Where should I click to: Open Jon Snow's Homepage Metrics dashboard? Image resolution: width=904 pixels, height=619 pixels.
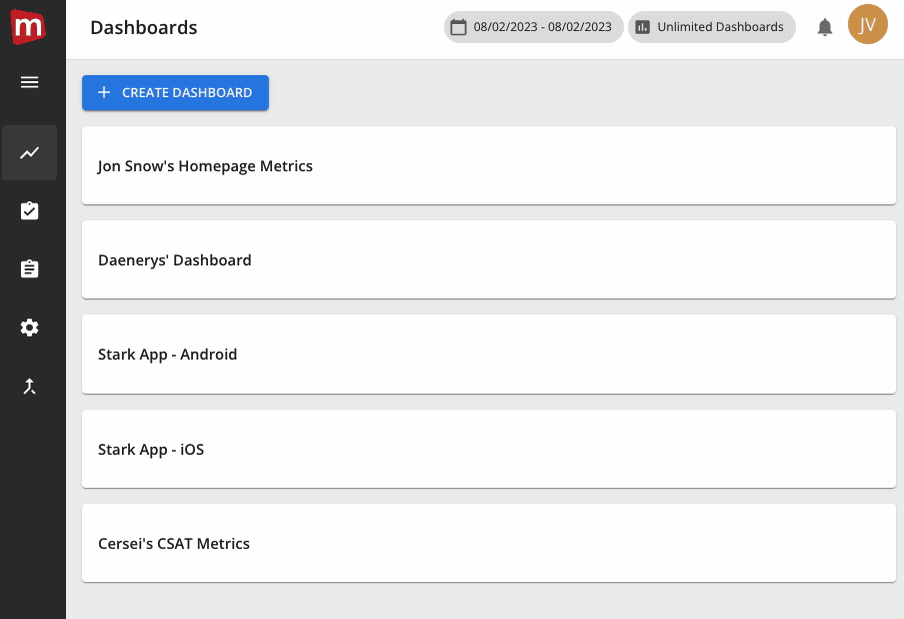point(488,166)
